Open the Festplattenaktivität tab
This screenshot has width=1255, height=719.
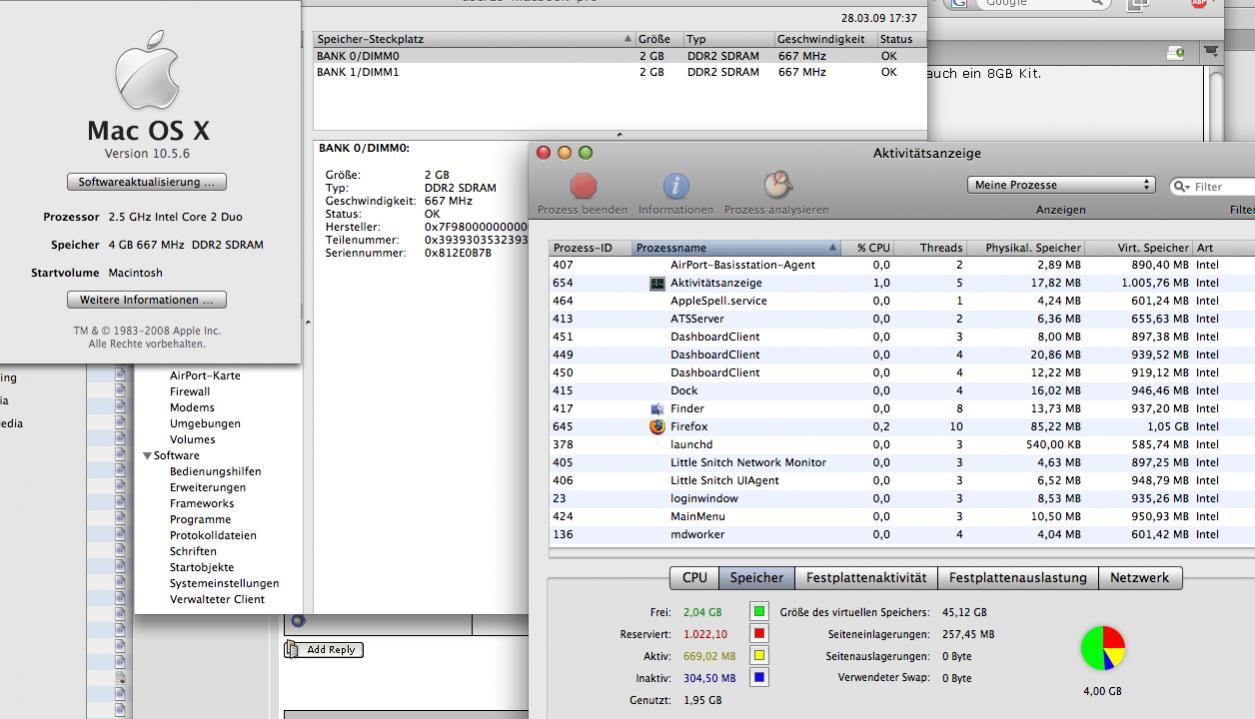[866, 578]
